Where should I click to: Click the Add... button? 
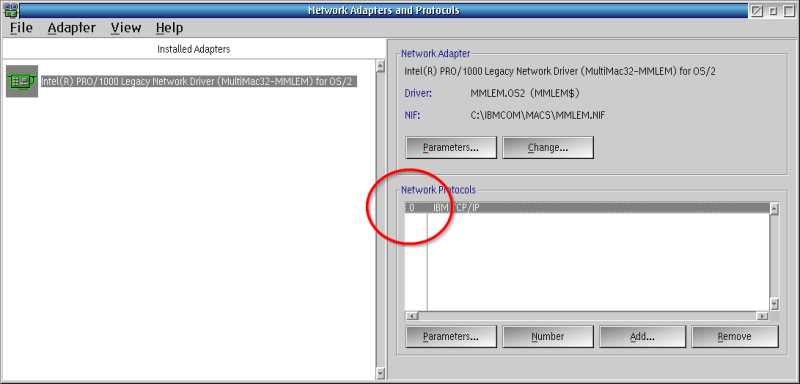(642, 337)
